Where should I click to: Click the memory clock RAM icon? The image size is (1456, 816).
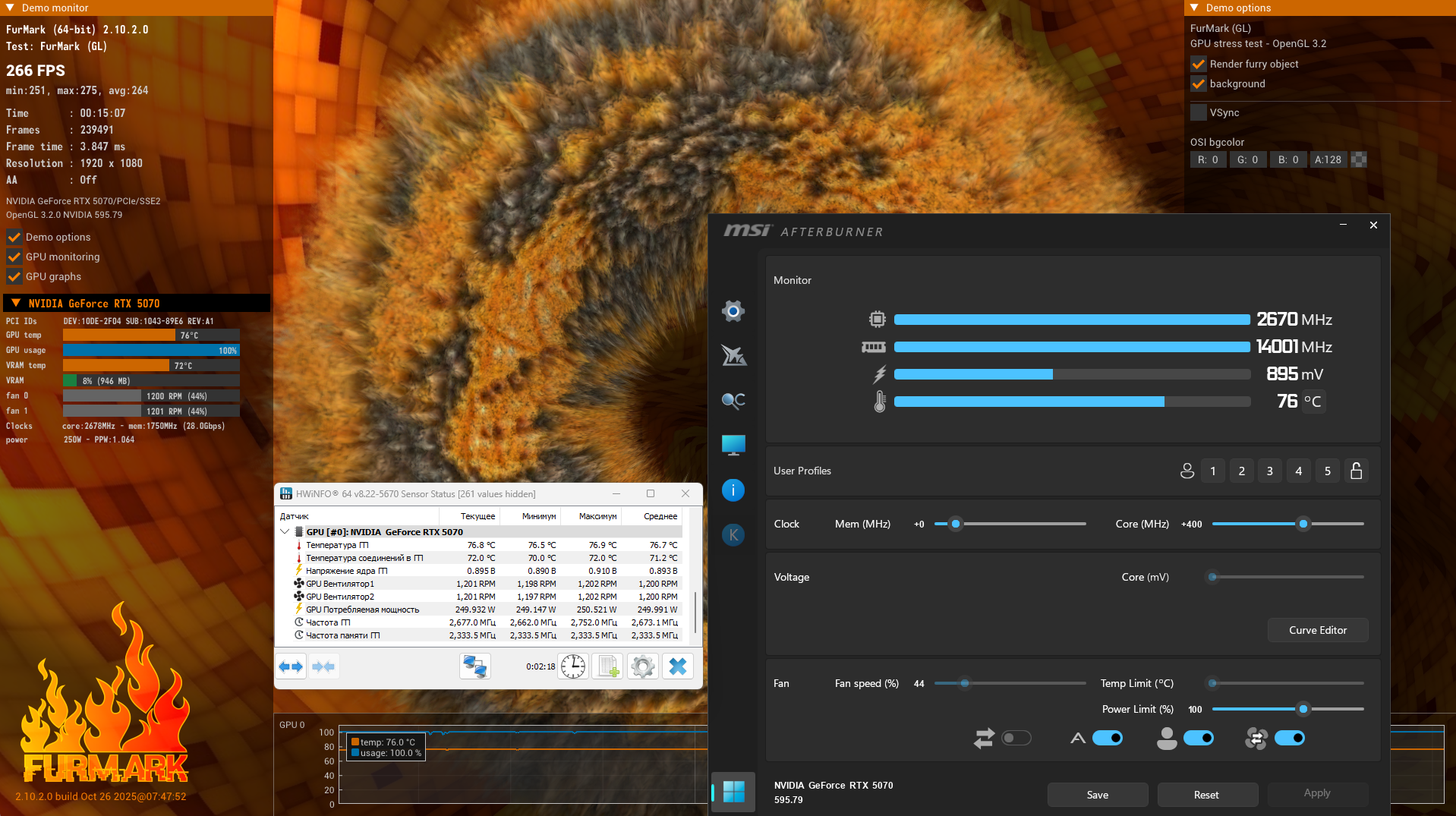click(874, 347)
